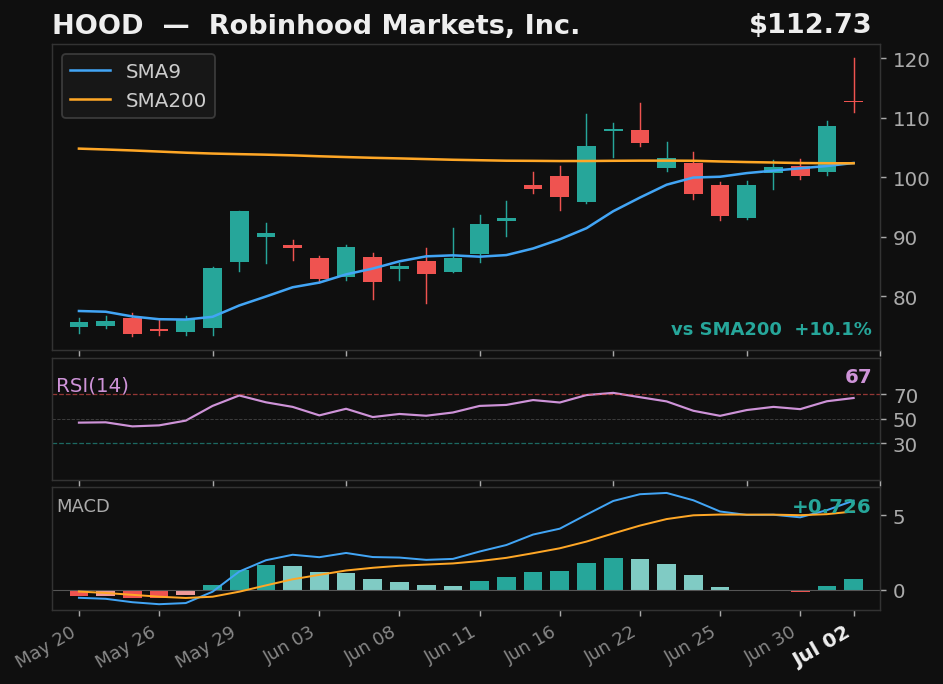
Task: Click the Jun 03 date label
Action: [287, 646]
